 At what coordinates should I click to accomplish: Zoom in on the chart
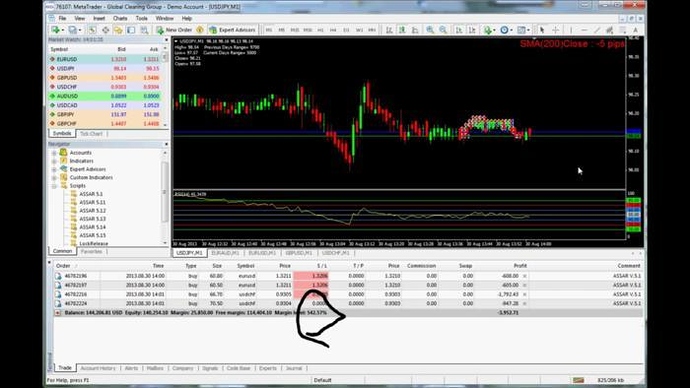point(430,30)
